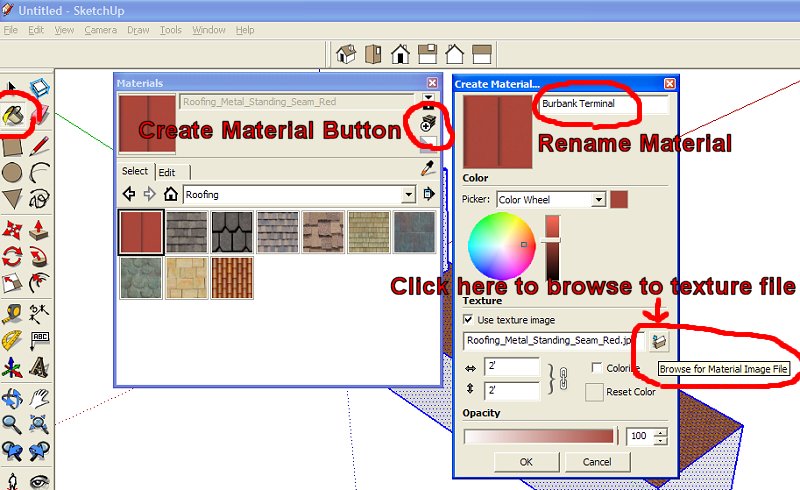Toggle Use texture image checkbox
Viewport: 800px width, 490px height.
[468, 320]
